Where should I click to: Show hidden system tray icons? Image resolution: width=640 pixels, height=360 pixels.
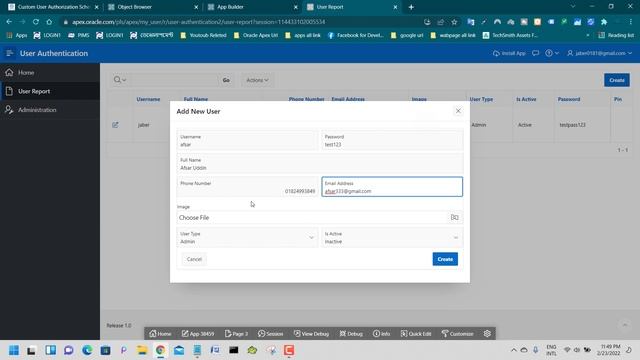513,350
